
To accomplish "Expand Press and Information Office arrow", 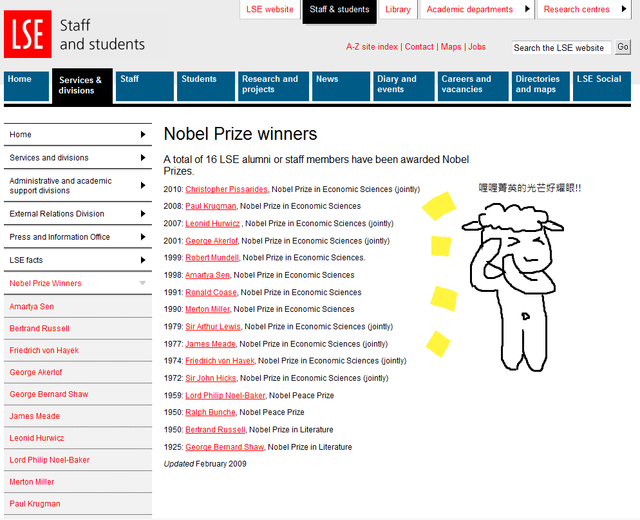I will tap(143, 237).
